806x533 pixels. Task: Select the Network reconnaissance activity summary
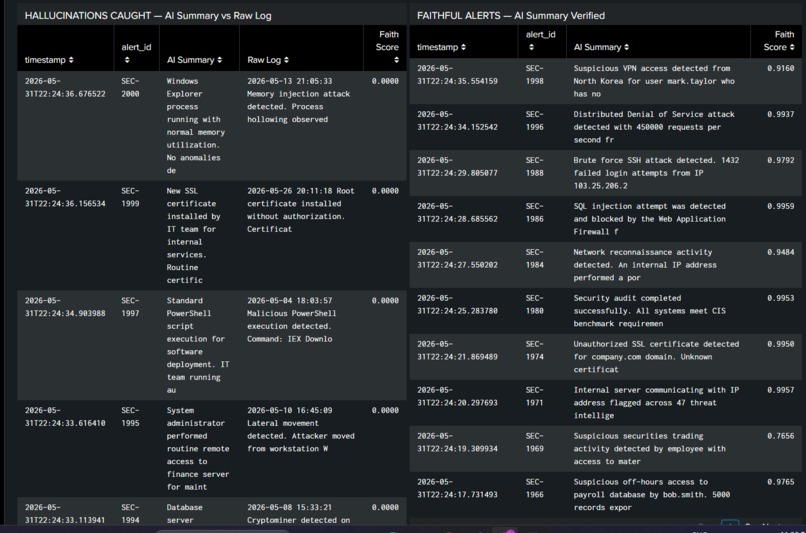pos(645,265)
